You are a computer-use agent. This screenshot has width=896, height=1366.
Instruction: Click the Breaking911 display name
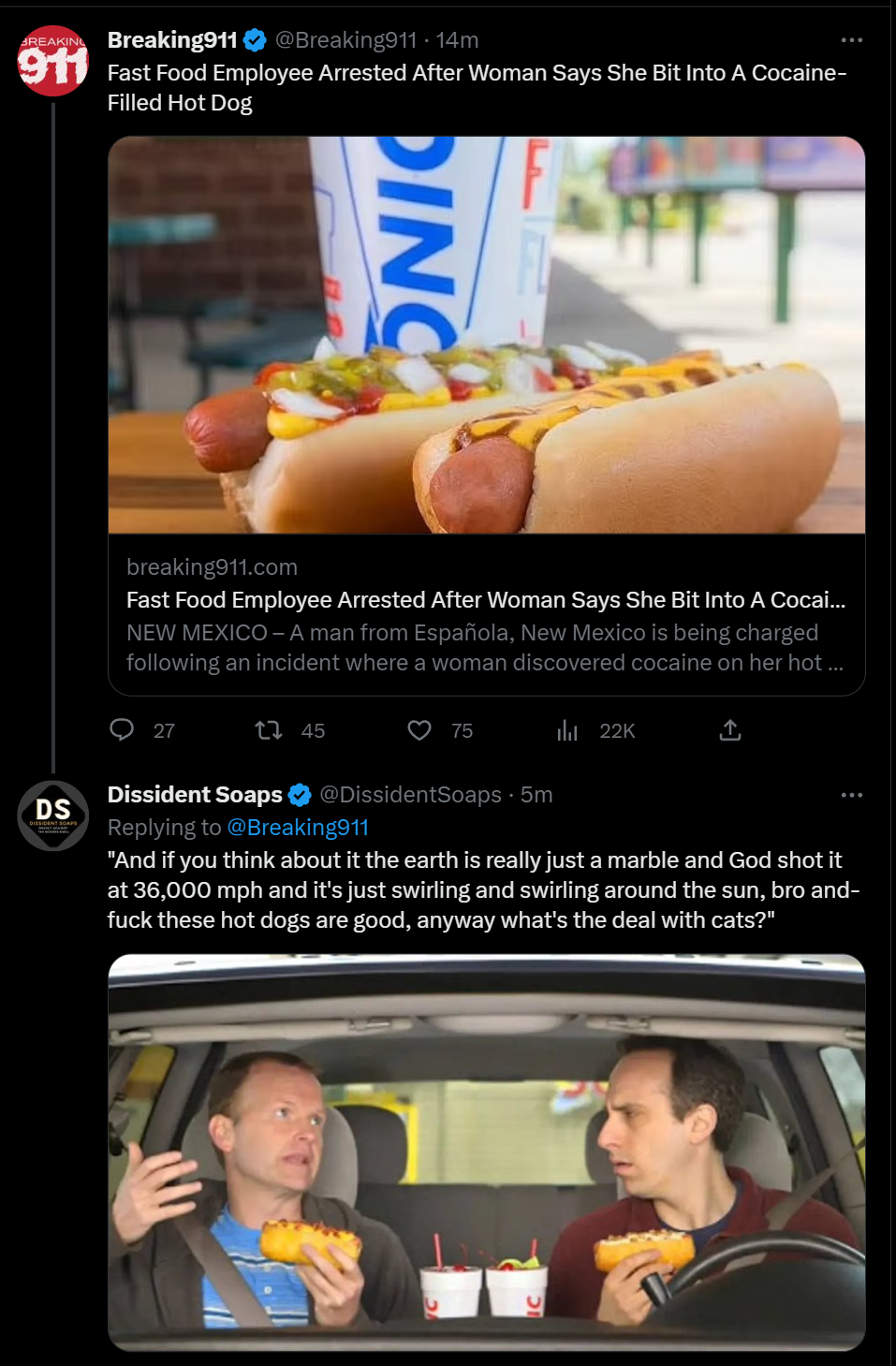172,40
